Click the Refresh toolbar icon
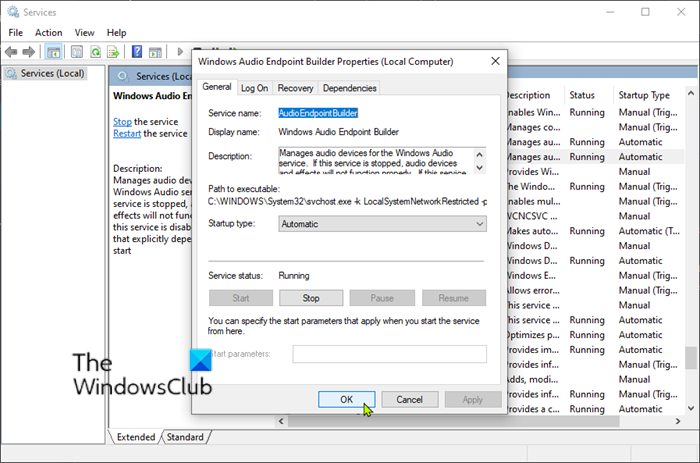700x463 pixels. 96,52
